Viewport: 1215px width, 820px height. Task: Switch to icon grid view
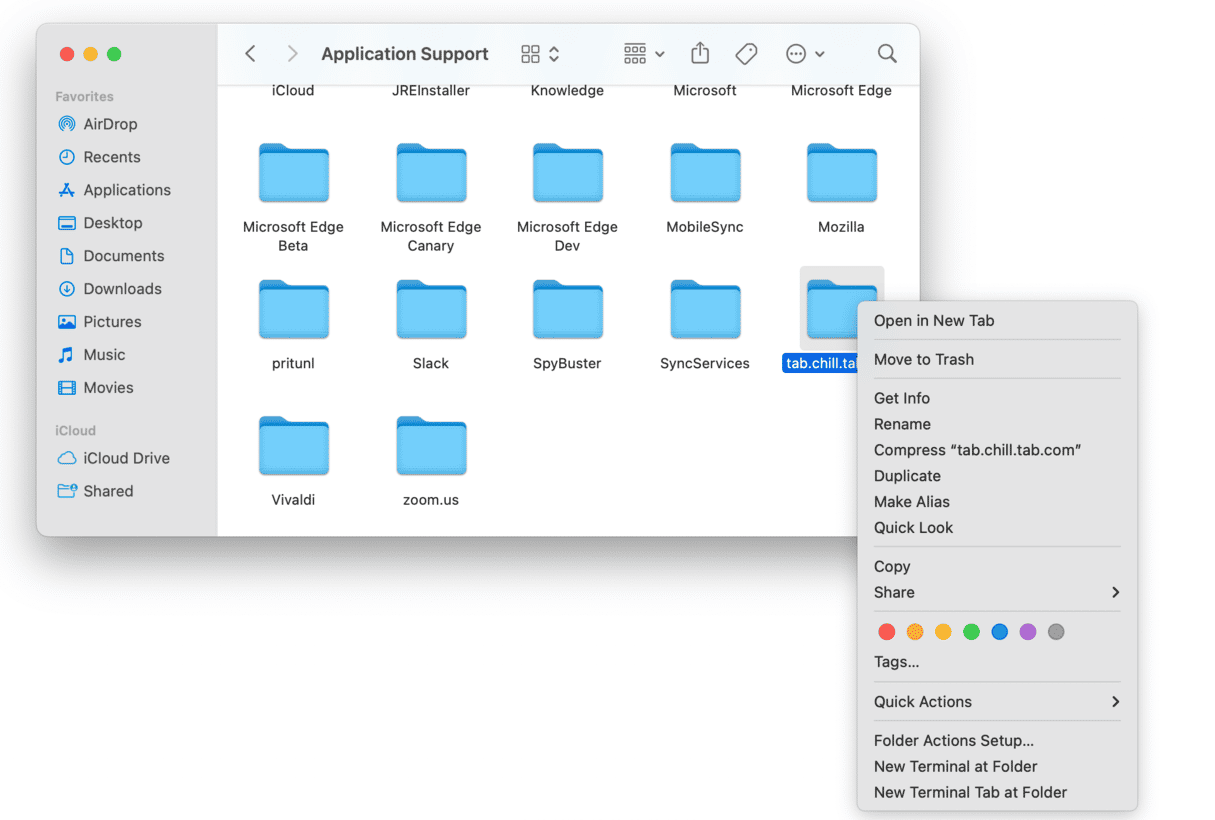pos(531,54)
